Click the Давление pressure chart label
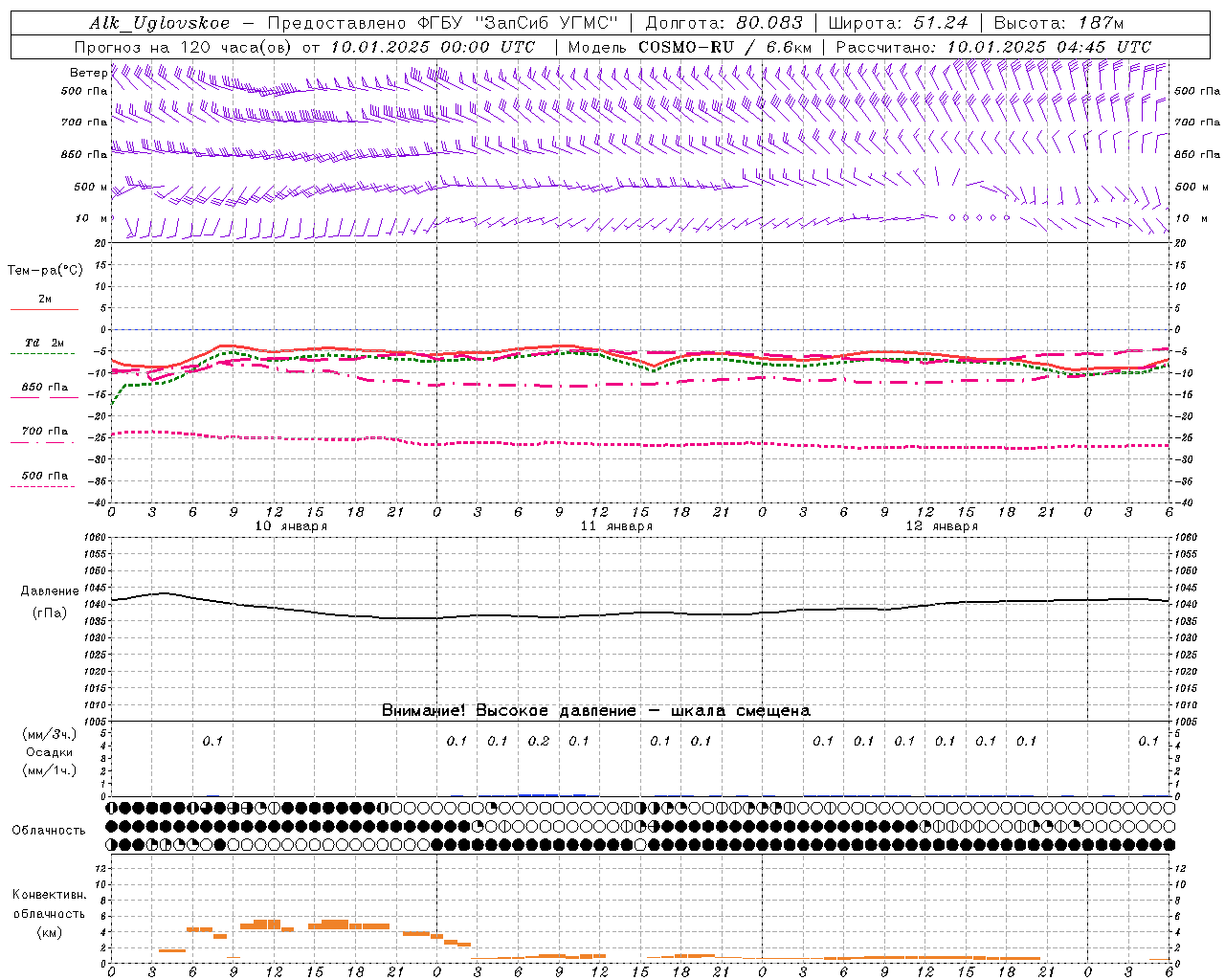Screen dimensions: 1225x980 [x=48, y=591]
